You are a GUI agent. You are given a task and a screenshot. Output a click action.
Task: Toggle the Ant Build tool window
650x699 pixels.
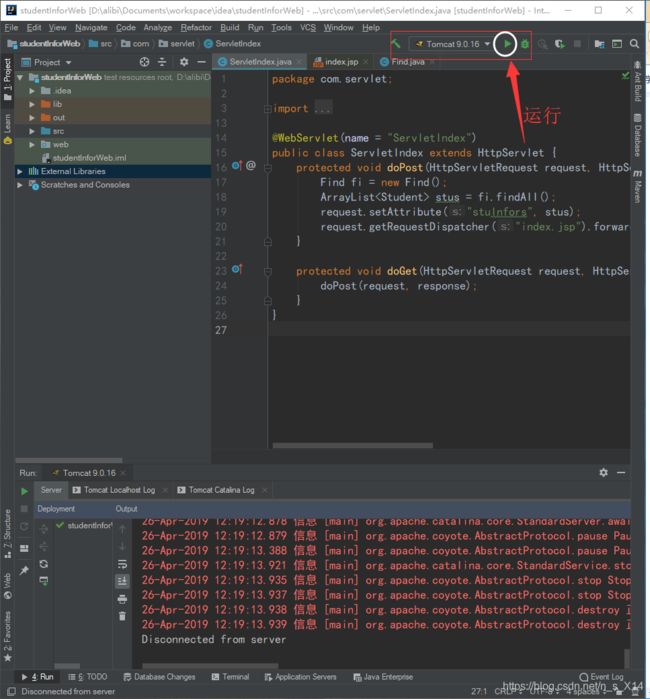pos(638,82)
